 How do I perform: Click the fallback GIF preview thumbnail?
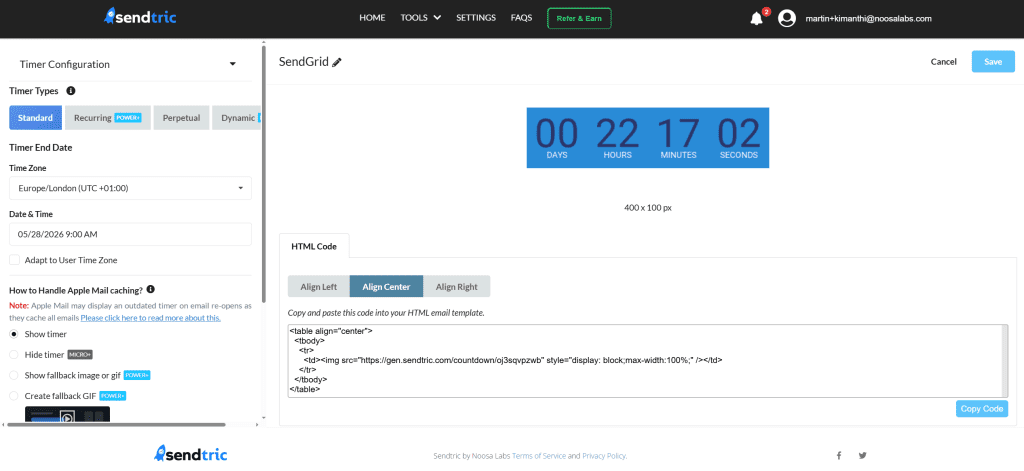[67, 414]
